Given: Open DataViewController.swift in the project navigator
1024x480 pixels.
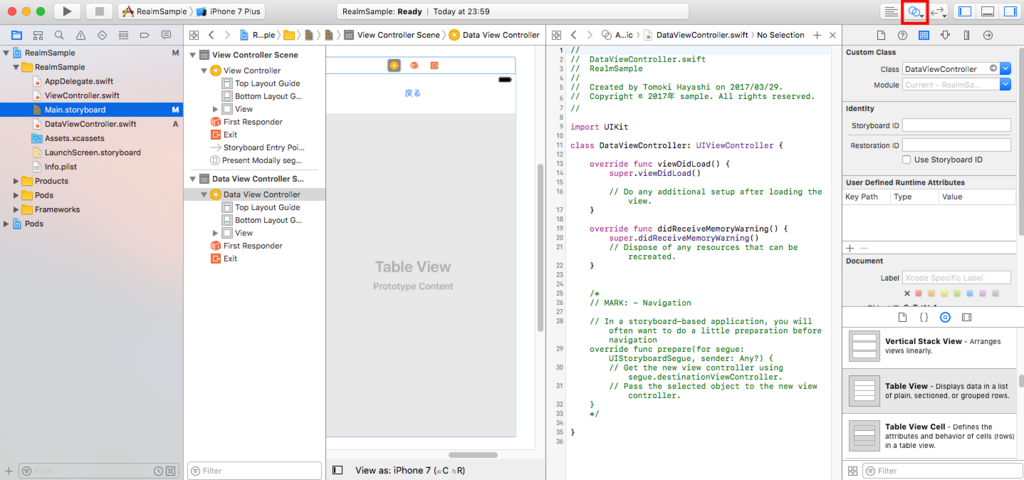Looking at the screenshot, I should pyautogui.click(x=89, y=124).
